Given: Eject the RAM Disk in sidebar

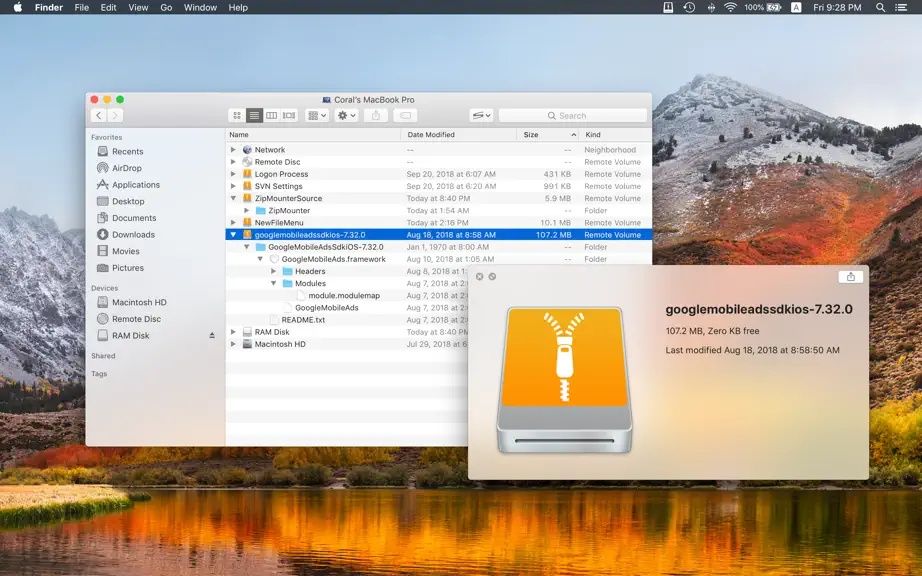Looking at the screenshot, I should [x=212, y=336].
